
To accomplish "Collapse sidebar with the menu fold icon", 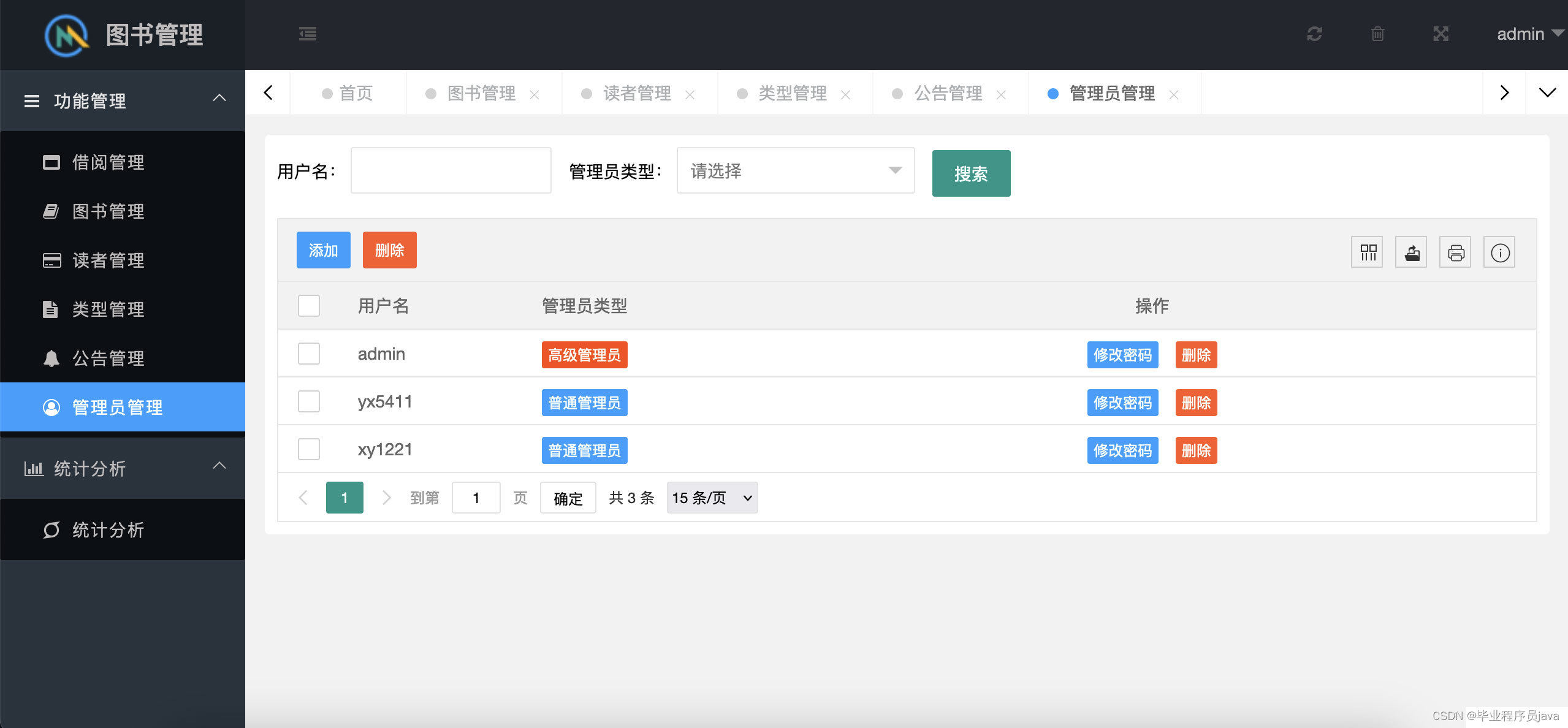I will tap(308, 34).
